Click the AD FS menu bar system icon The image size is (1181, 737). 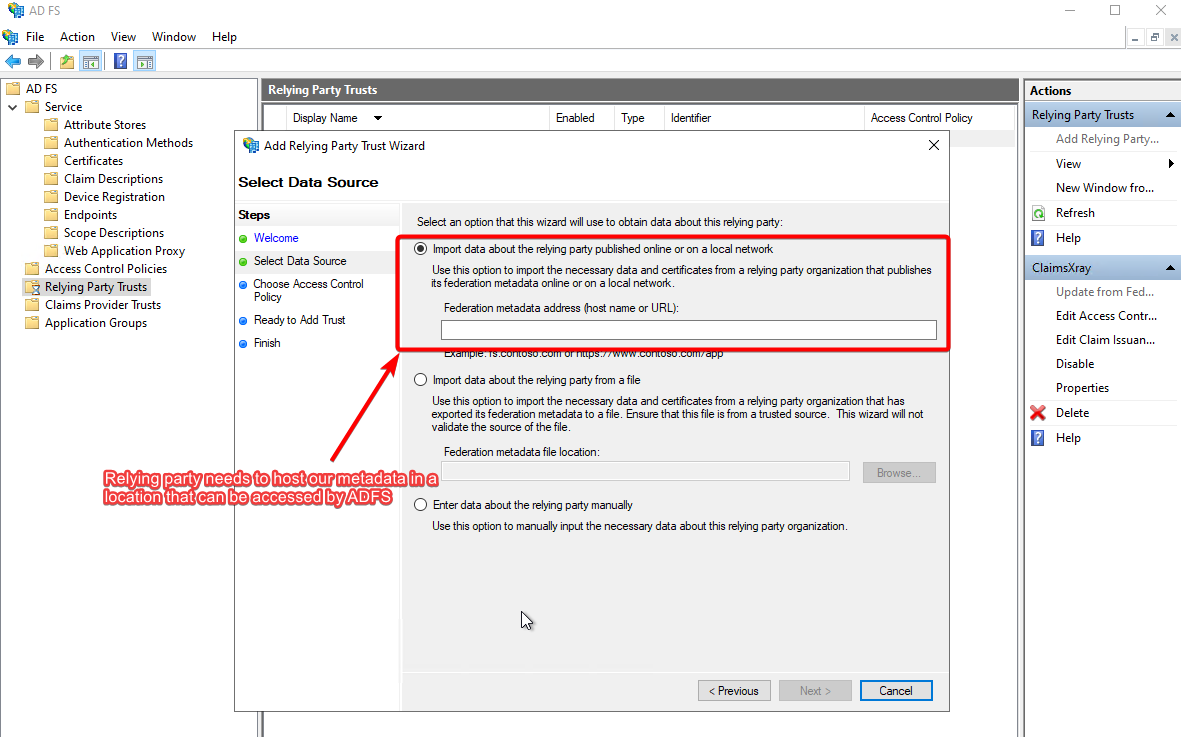(x=11, y=37)
